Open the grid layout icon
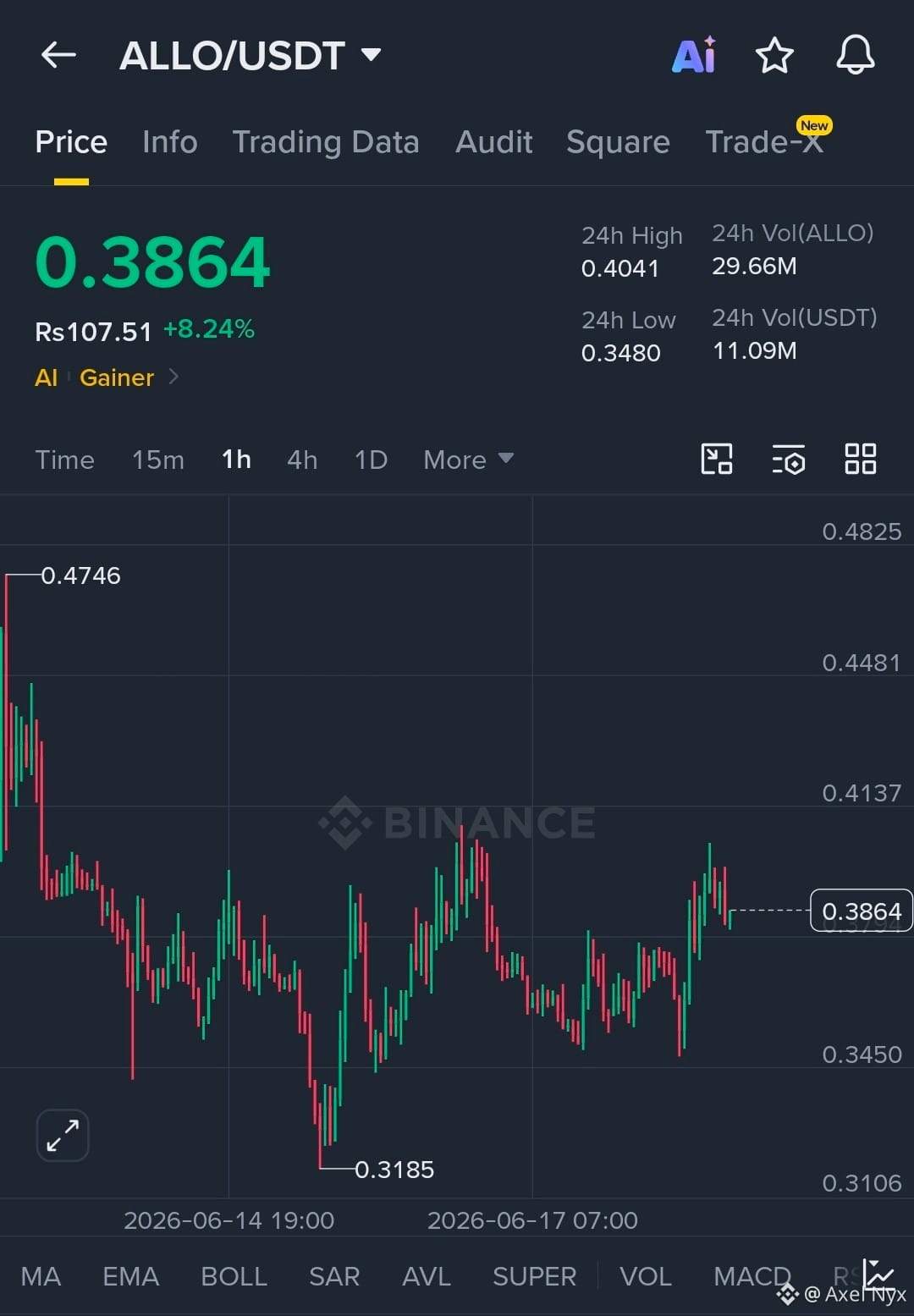The height and width of the screenshot is (1316, 914). tap(861, 459)
